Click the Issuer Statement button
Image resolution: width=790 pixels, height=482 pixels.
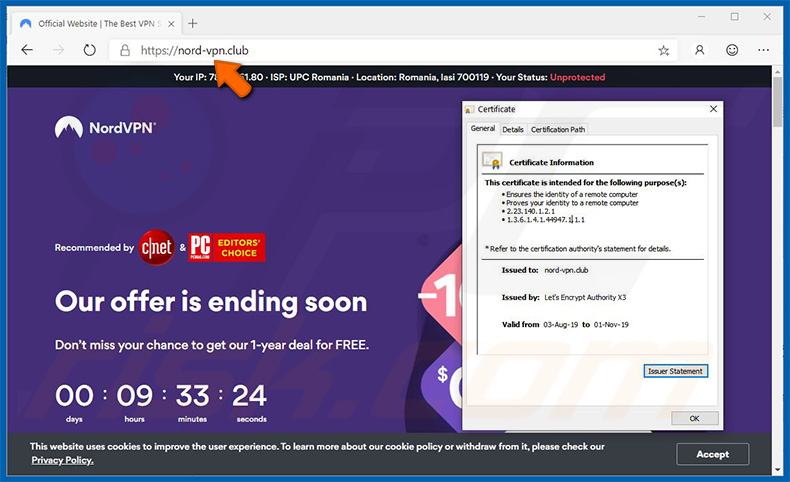coord(676,371)
